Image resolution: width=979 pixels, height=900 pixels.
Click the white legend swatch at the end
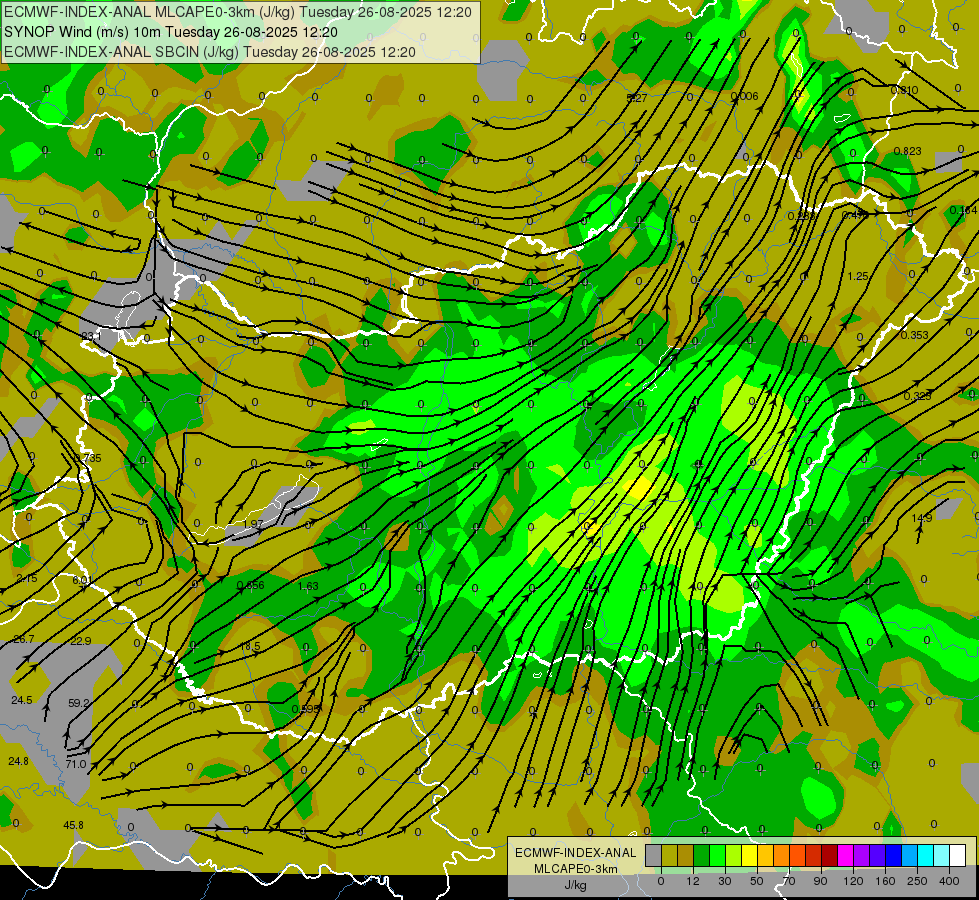pyautogui.click(x=958, y=855)
